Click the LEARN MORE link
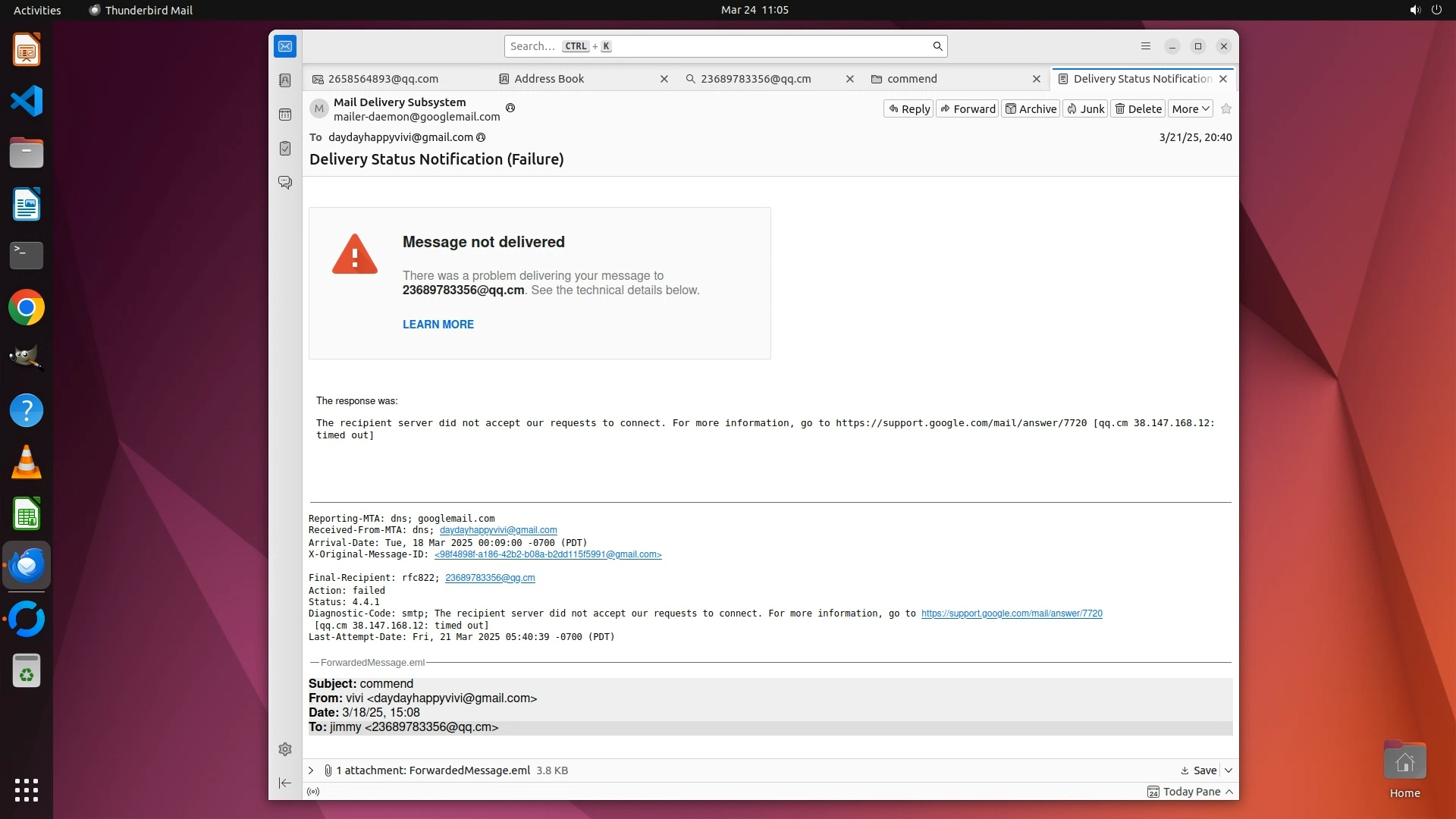This screenshot has width=1456, height=819. click(x=438, y=325)
